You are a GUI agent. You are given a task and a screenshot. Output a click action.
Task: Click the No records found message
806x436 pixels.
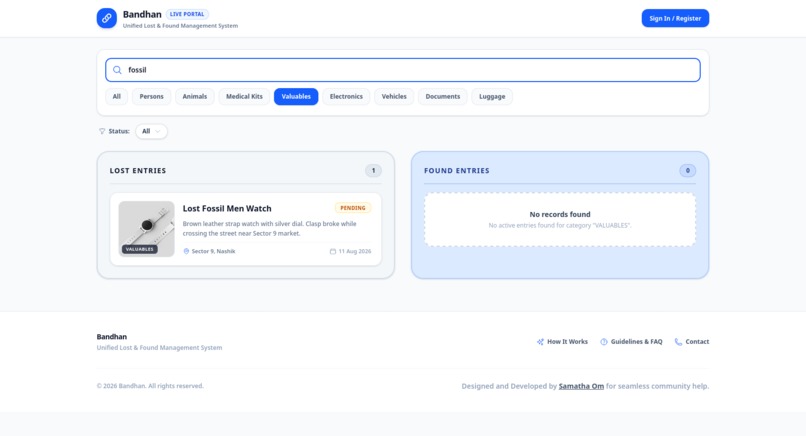click(x=560, y=214)
